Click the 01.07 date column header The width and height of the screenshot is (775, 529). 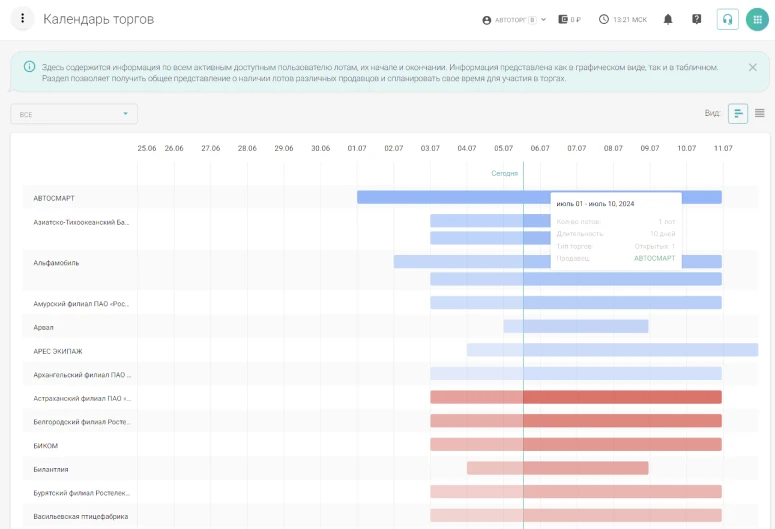click(x=357, y=148)
